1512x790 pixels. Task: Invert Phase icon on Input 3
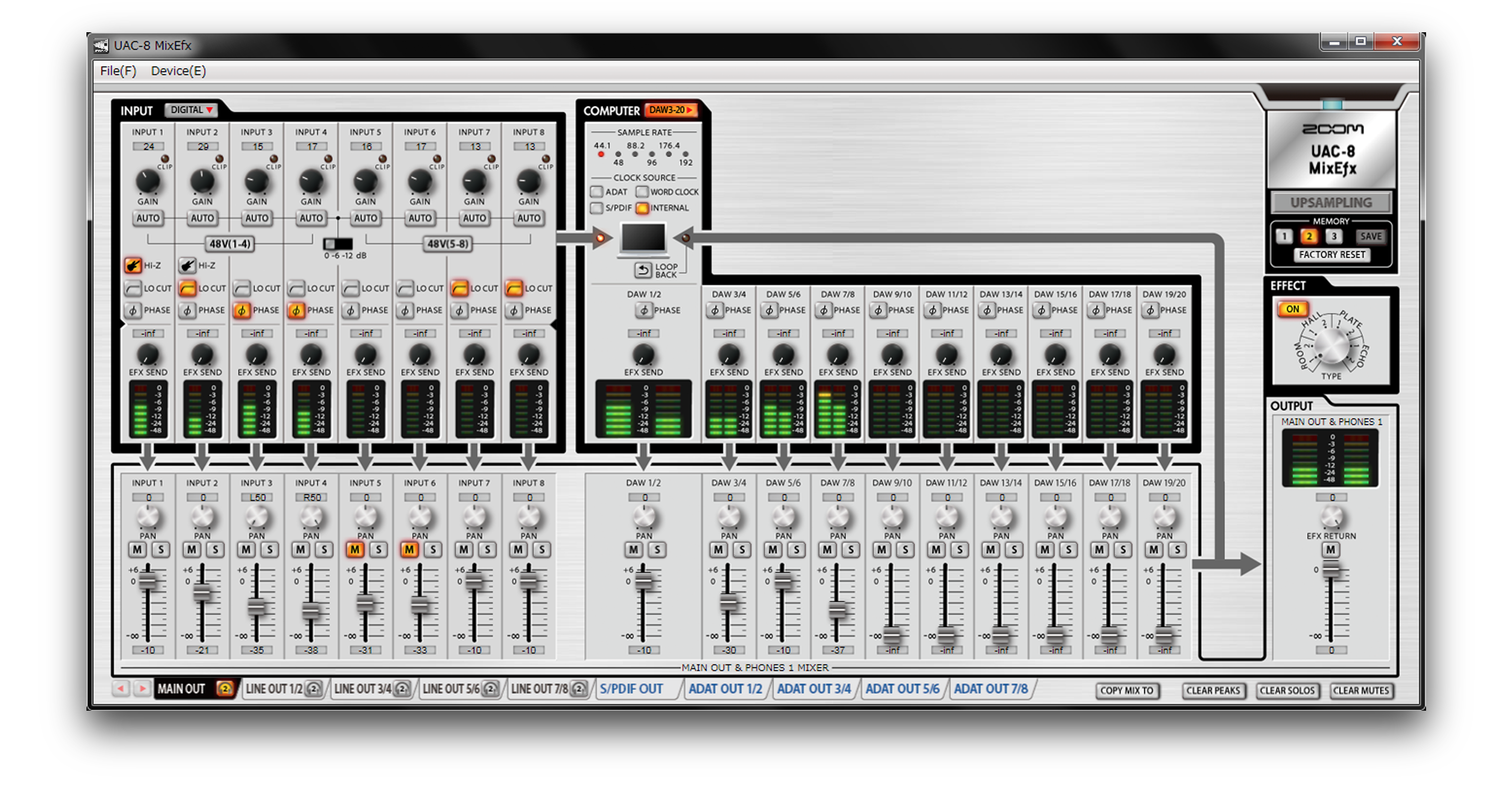tap(242, 310)
